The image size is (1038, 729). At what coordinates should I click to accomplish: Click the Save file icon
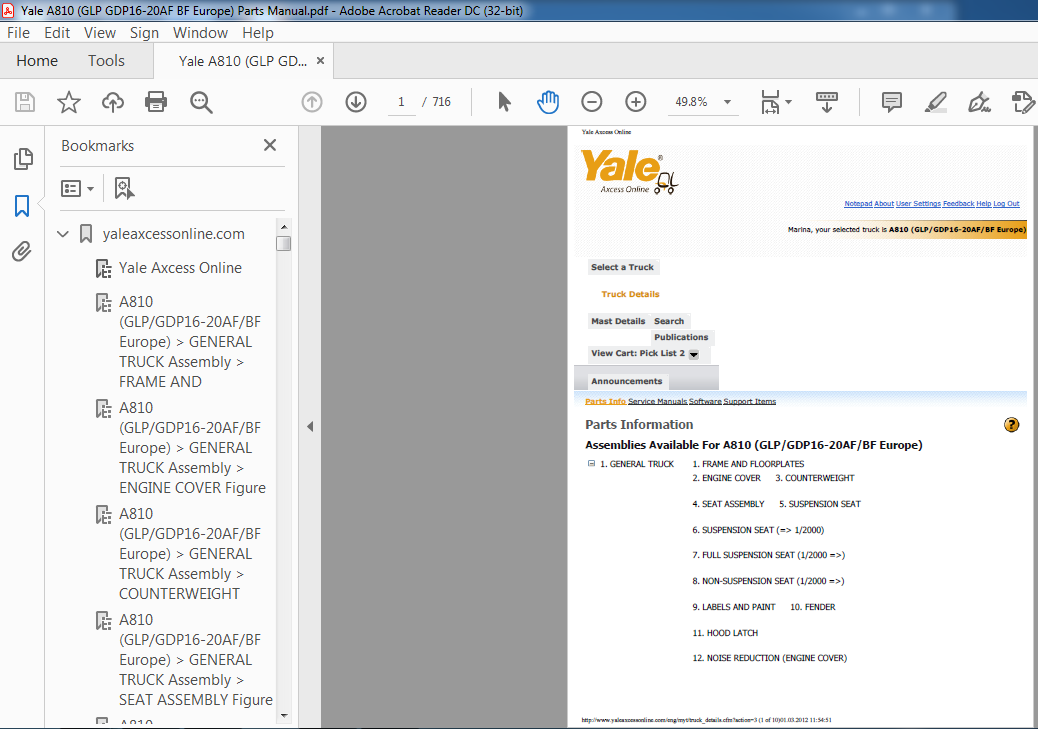[x=24, y=102]
